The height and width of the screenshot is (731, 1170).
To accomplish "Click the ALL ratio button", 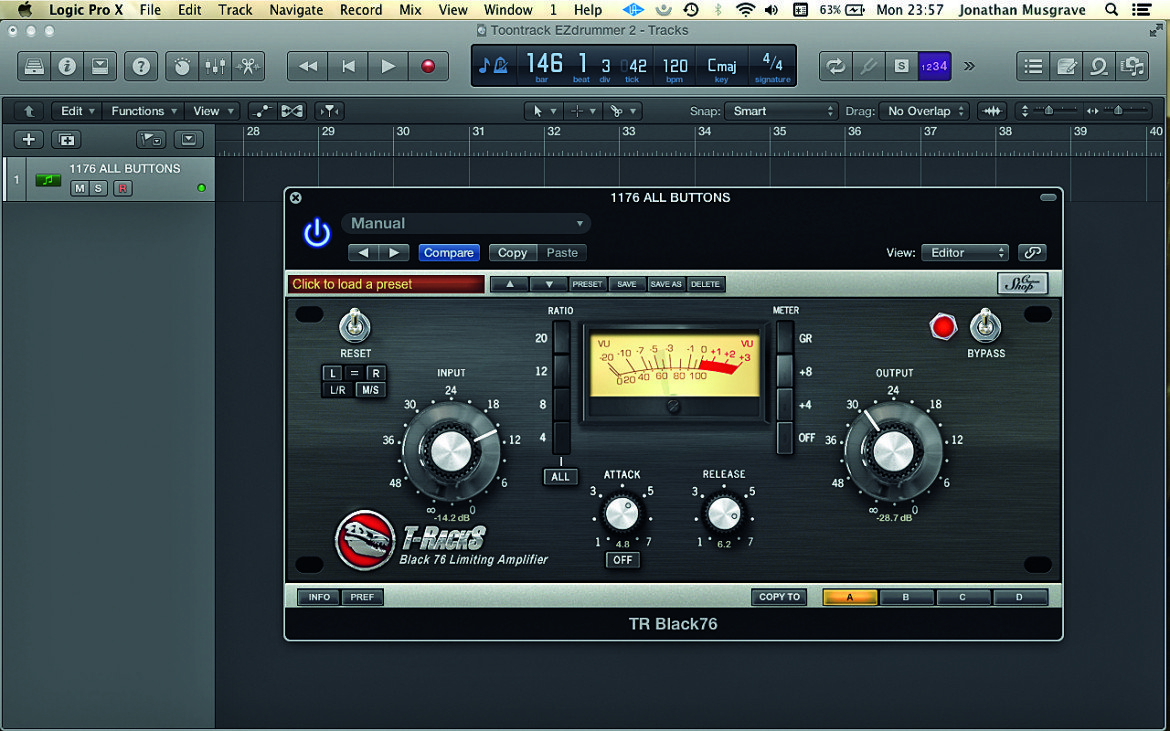I will 560,477.
